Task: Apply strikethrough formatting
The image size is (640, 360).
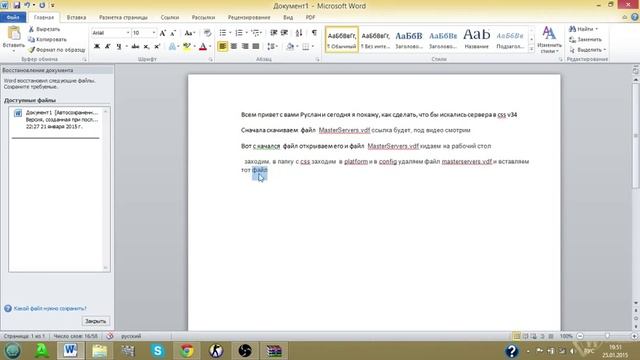Action: [x=135, y=47]
